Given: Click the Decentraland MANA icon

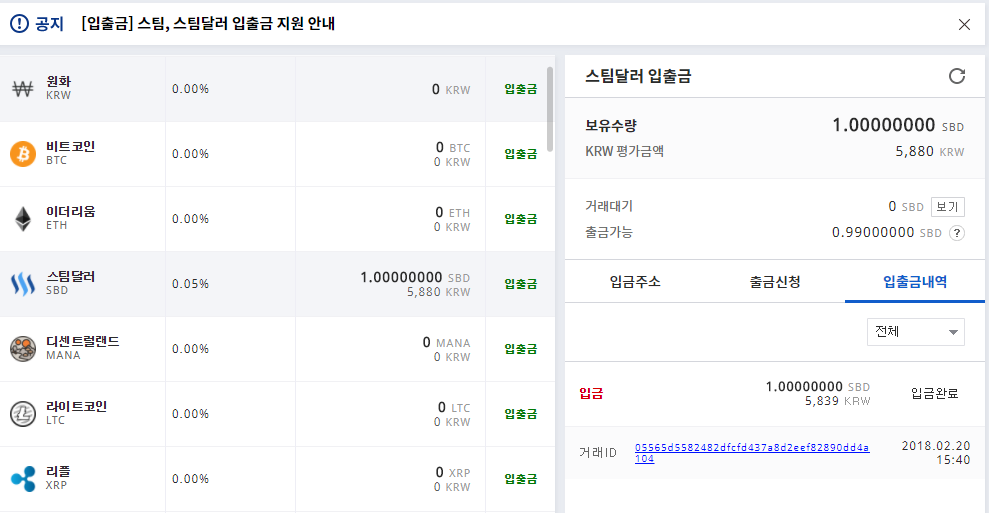Looking at the screenshot, I should [x=23, y=349].
